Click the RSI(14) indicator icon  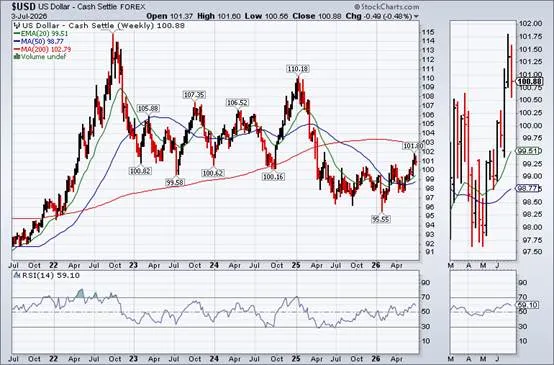17,276
